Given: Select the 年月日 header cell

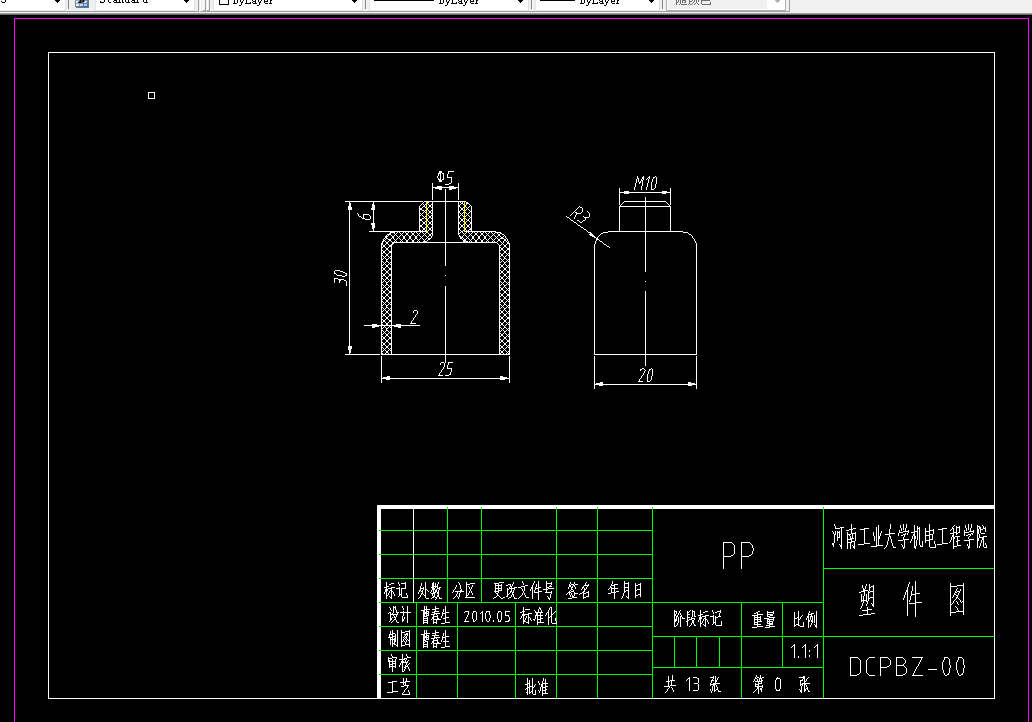Looking at the screenshot, I should click(625, 590).
